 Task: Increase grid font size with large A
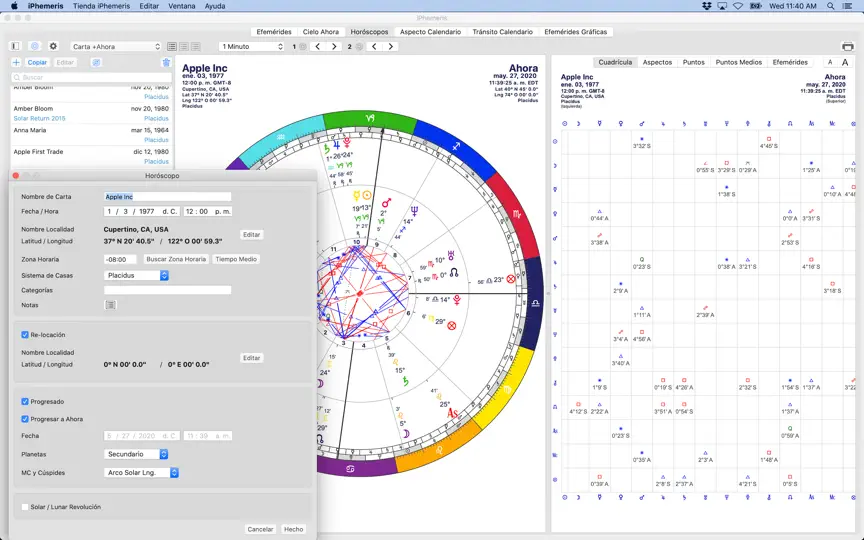845,62
